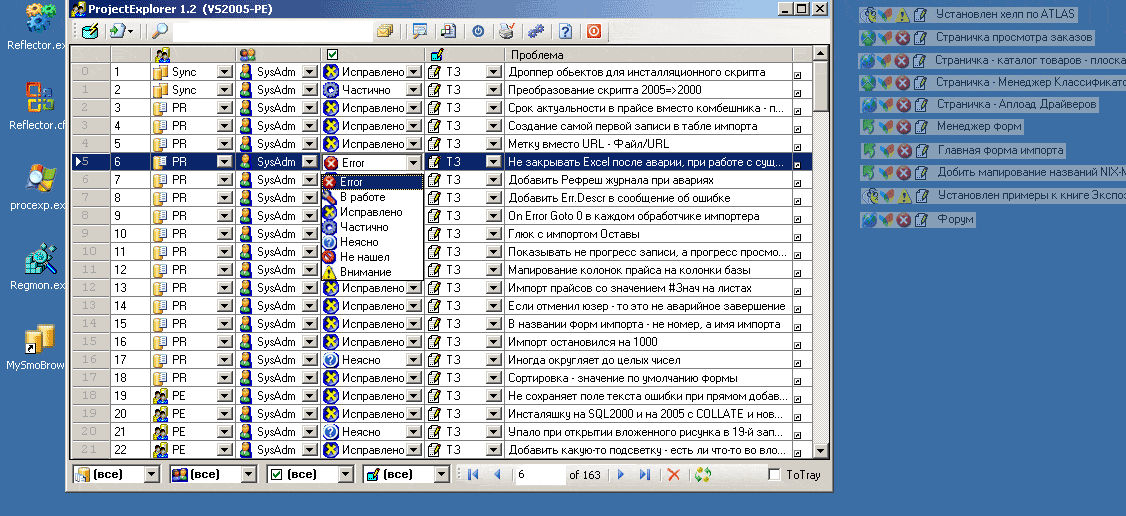Click the red X delete record icon
The height and width of the screenshot is (516, 1126).
[674, 474]
